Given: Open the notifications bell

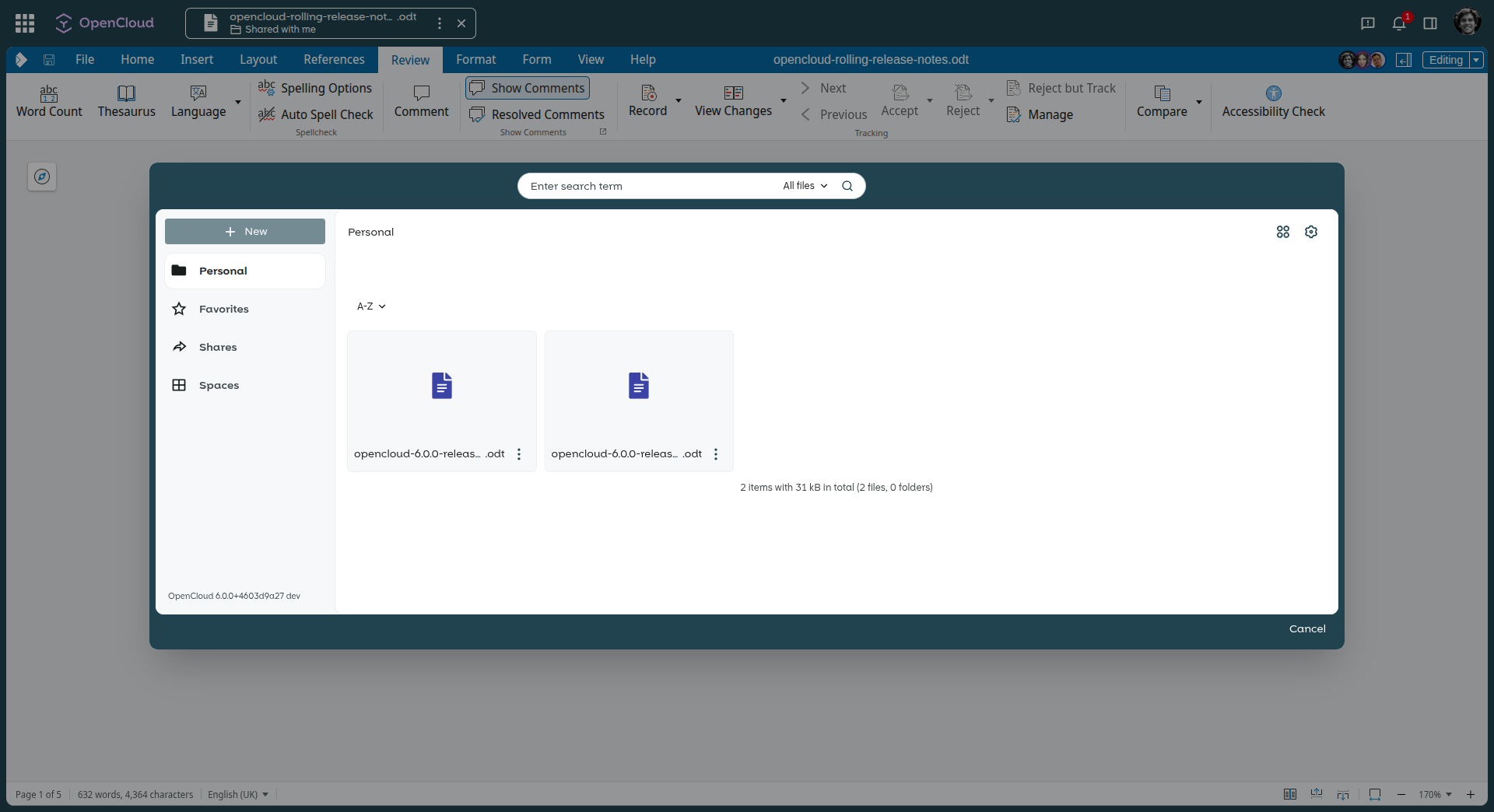Looking at the screenshot, I should coord(1399,23).
